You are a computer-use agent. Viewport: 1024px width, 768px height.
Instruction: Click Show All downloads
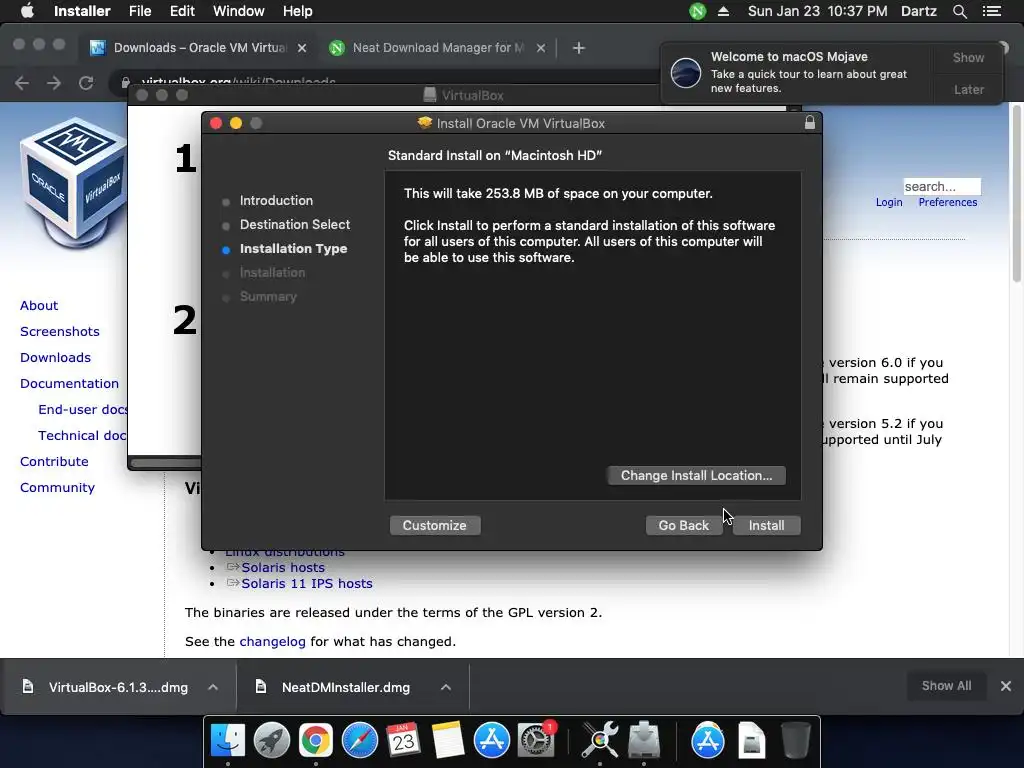pos(946,686)
